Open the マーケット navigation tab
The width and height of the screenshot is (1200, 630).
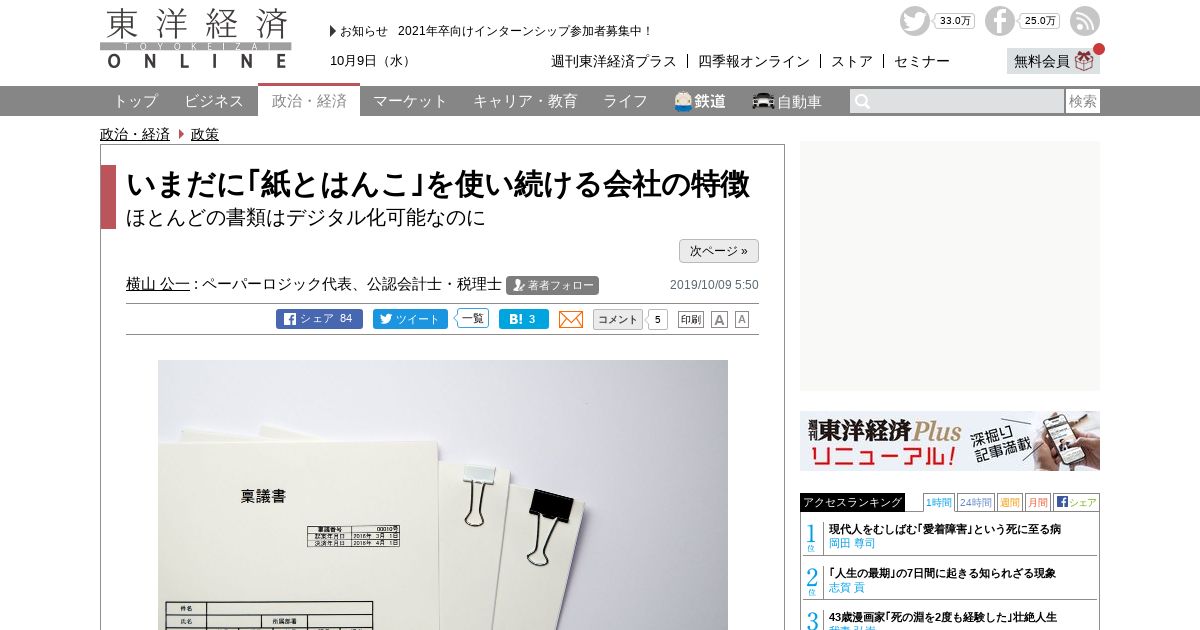click(410, 101)
